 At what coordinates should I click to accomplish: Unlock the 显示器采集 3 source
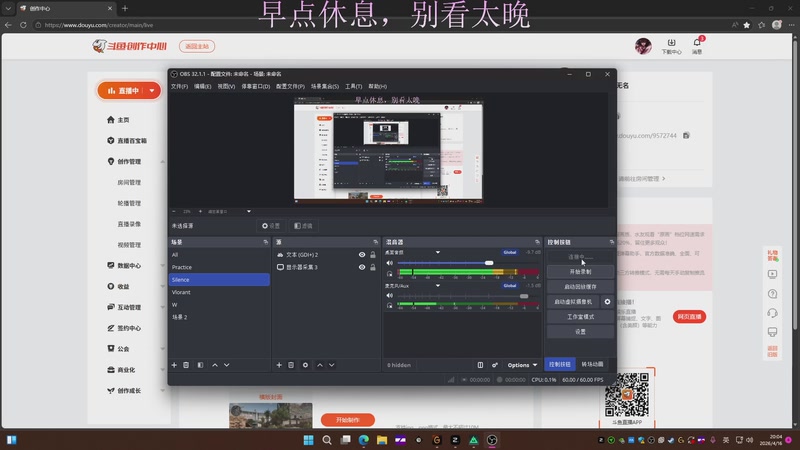pyautogui.click(x=373, y=267)
